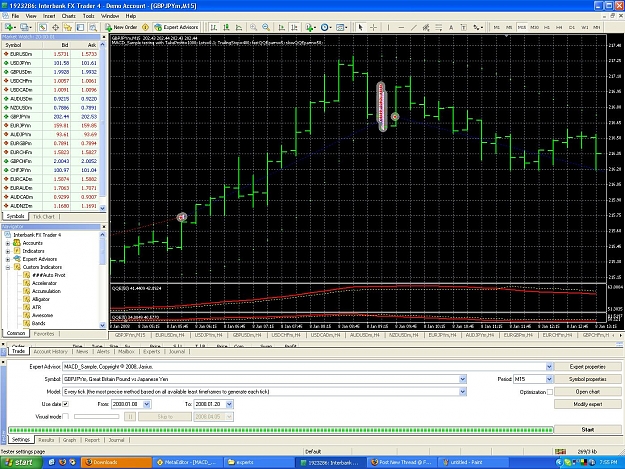This screenshot has height=469, width=625.
Task: Switch chart timeframe to H4
Action: (559, 27)
